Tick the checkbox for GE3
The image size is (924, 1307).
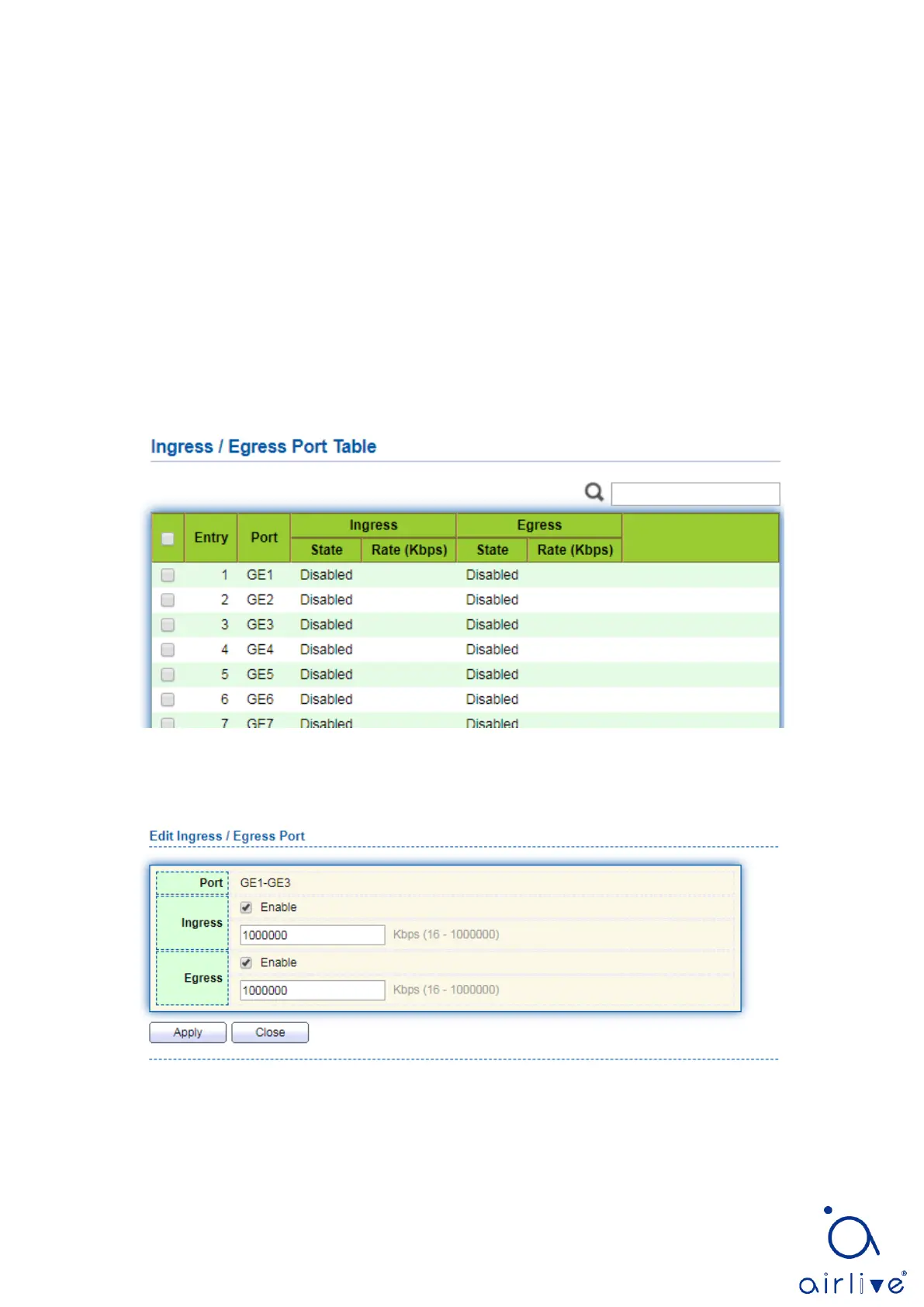click(168, 625)
